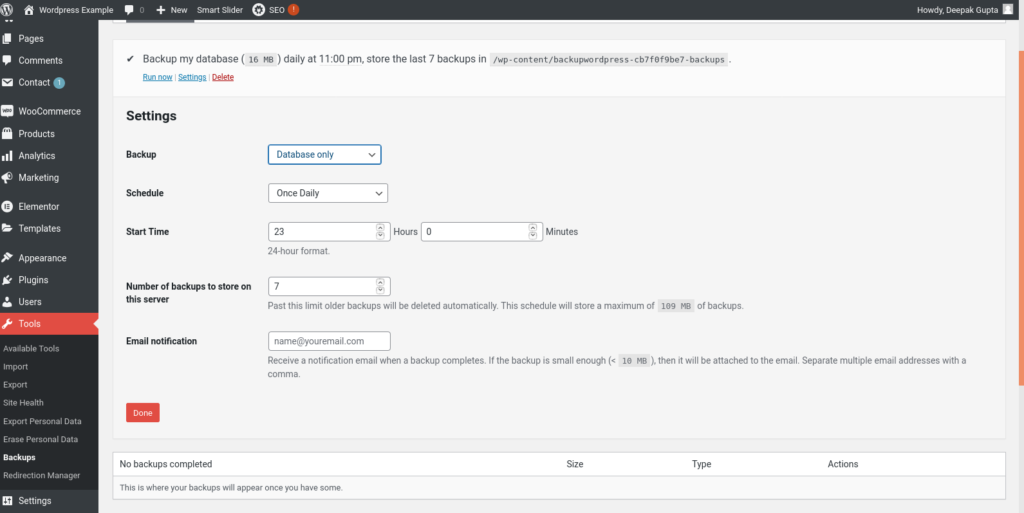Click the Appearance paintbrush icon
This screenshot has height=513, width=1024.
[x=8, y=258]
